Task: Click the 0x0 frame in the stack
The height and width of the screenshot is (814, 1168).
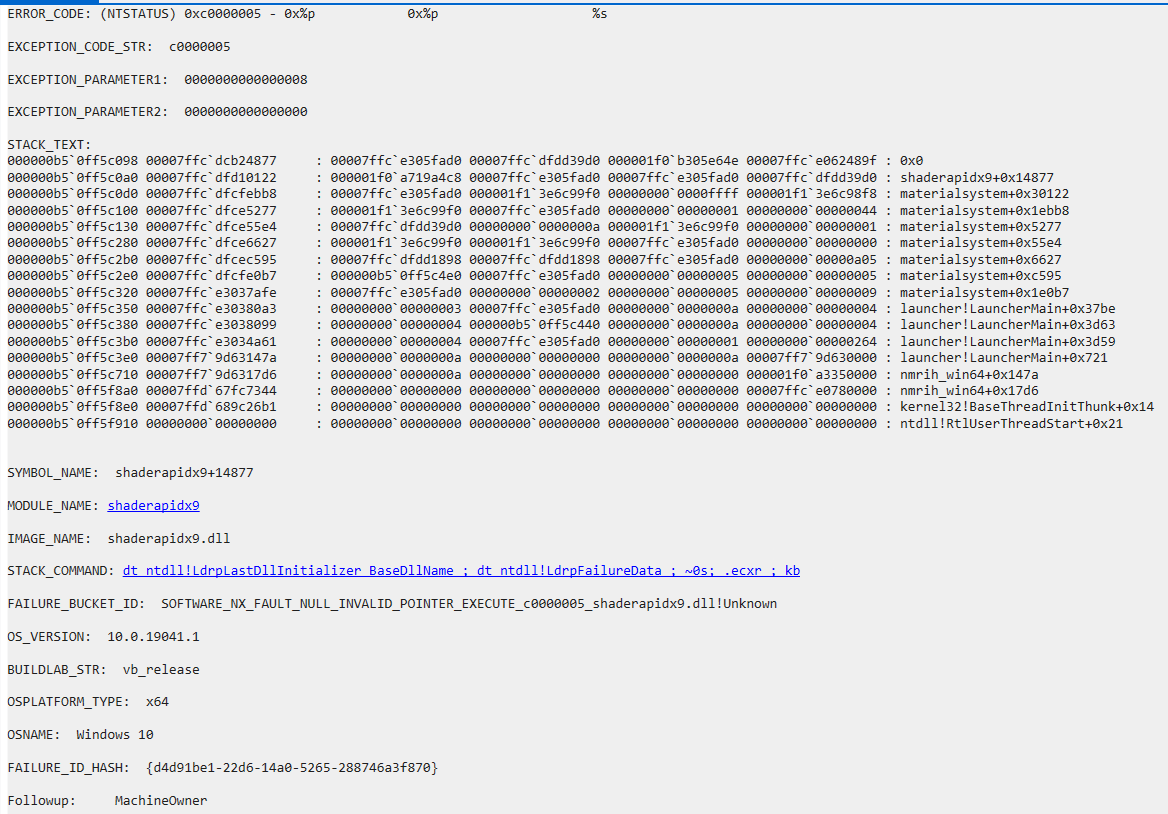Action: (x=912, y=161)
